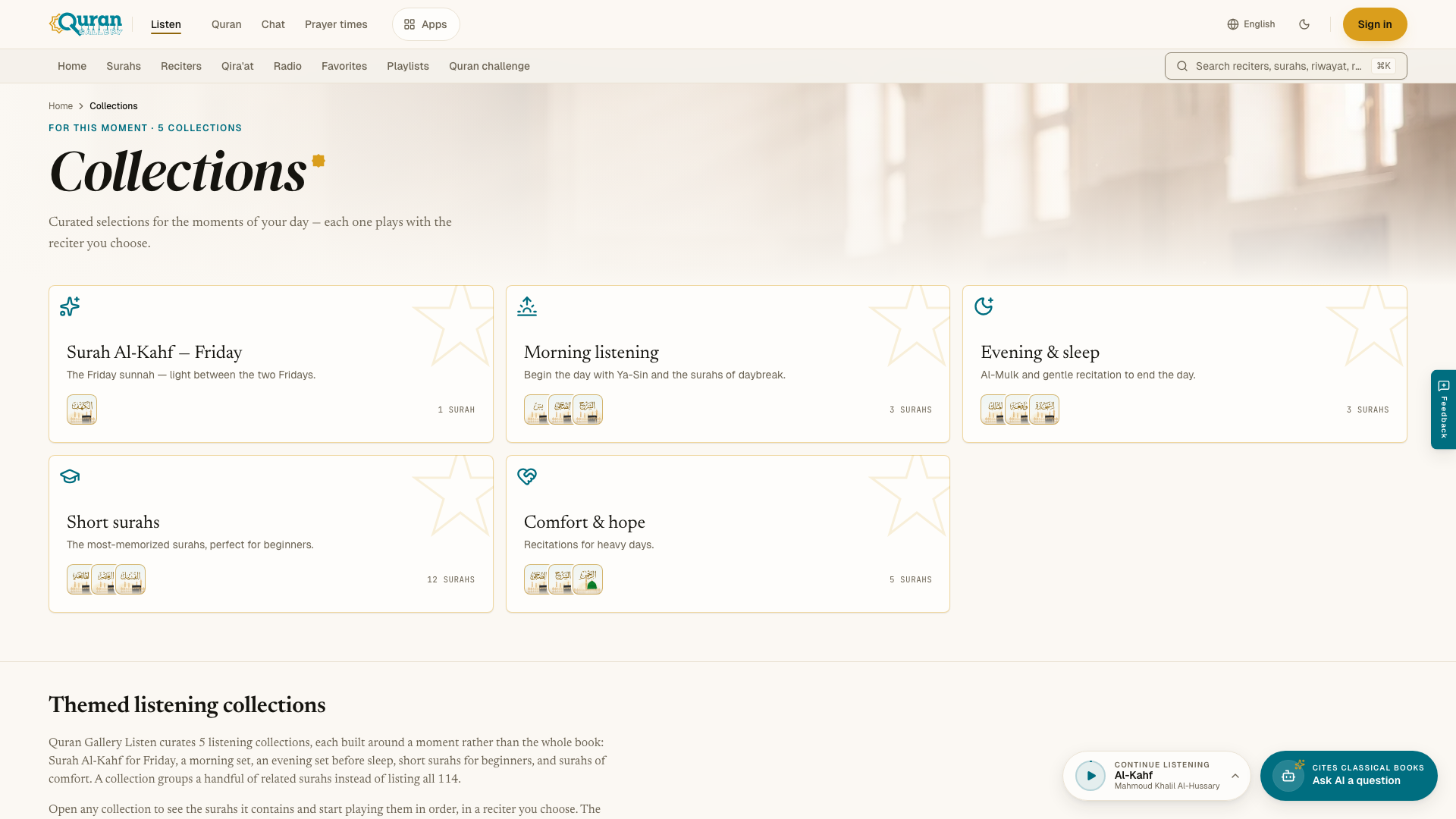Select the Listen tab
This screenshot has height=819, width=1456.
pyautogui.click(x=166, y=24)
